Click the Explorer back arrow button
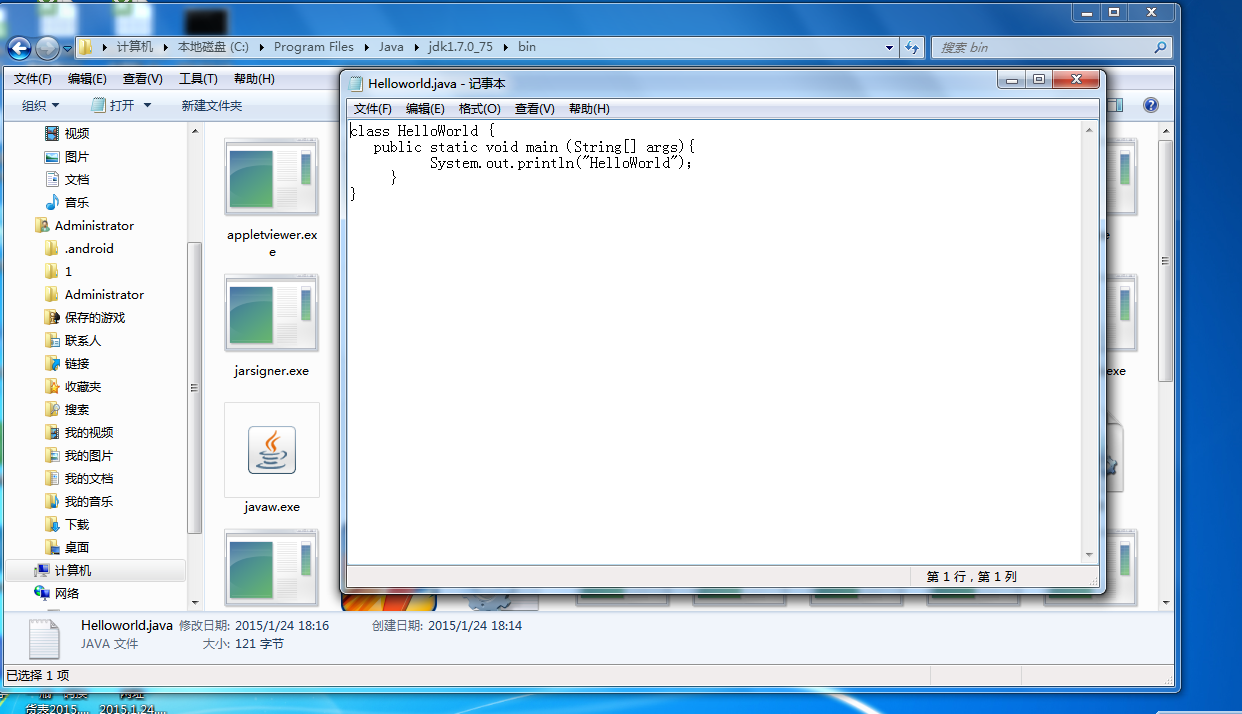1242x714 pixels. click(19, 48)
